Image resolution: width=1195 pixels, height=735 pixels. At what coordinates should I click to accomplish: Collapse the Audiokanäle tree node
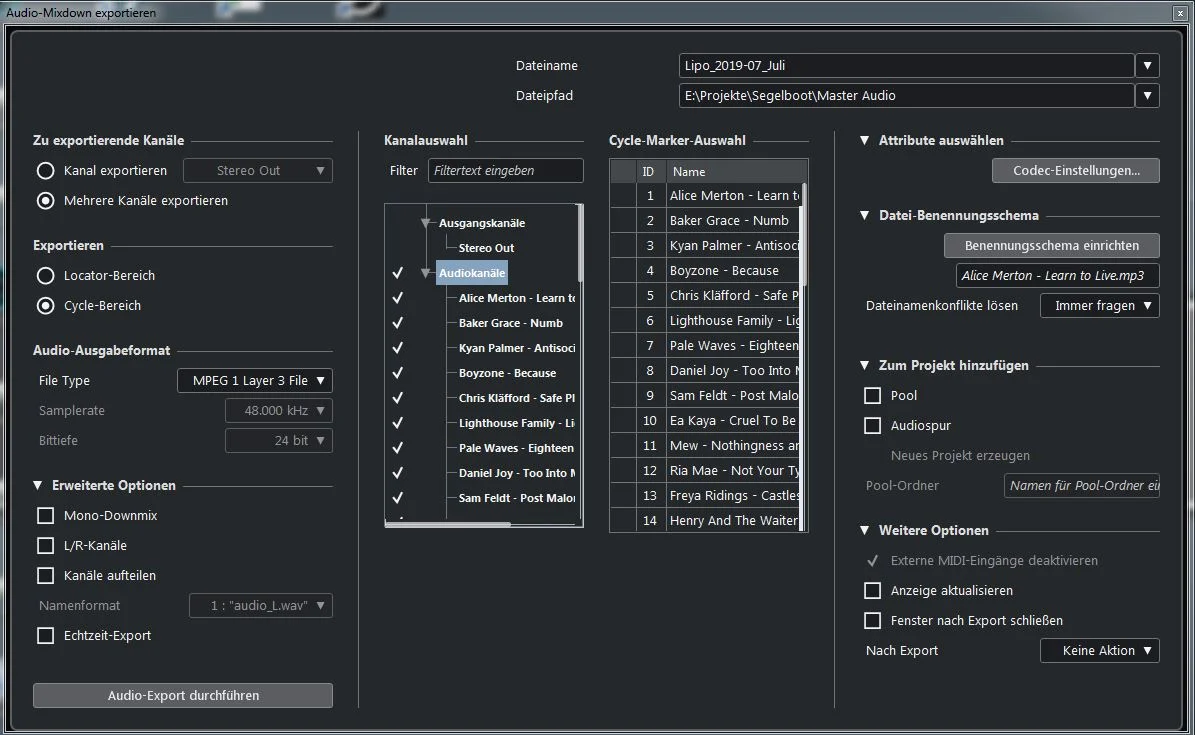tap(426, 273)
